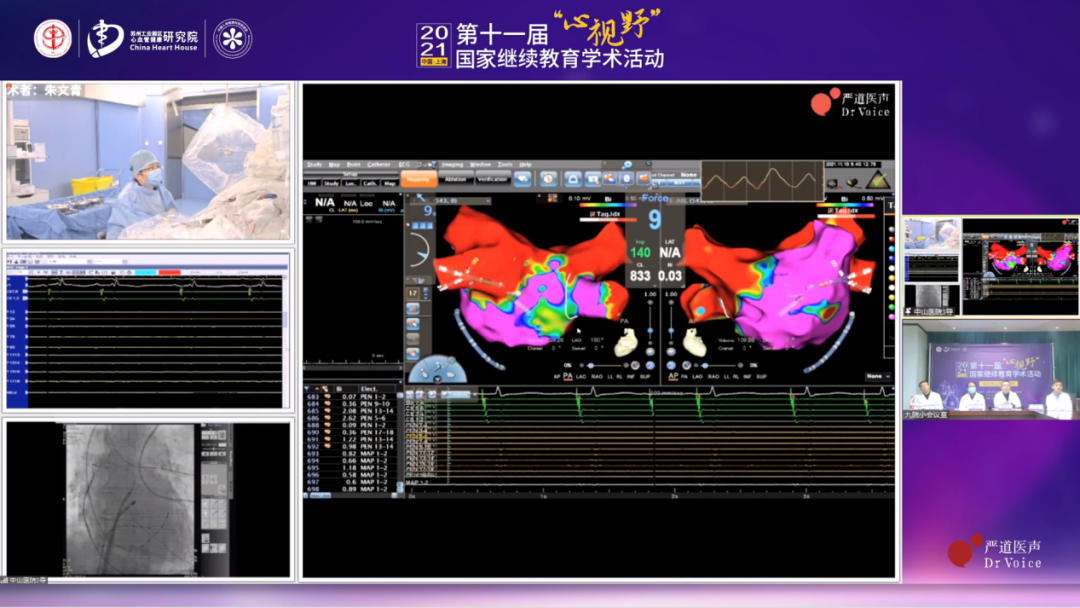Screen dimensions: 1080x608
Task: Select PA view under left map
Action: (x=568, y=376)
